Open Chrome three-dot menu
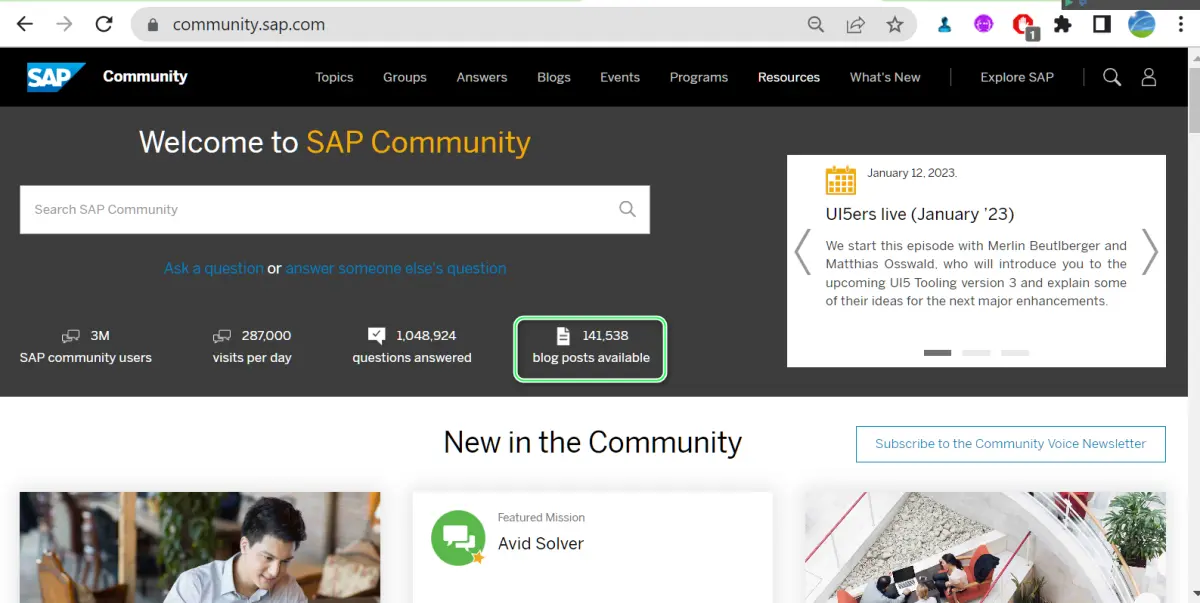The width and height of the screenshot is (1200, 603). (x=1181, y=25)
